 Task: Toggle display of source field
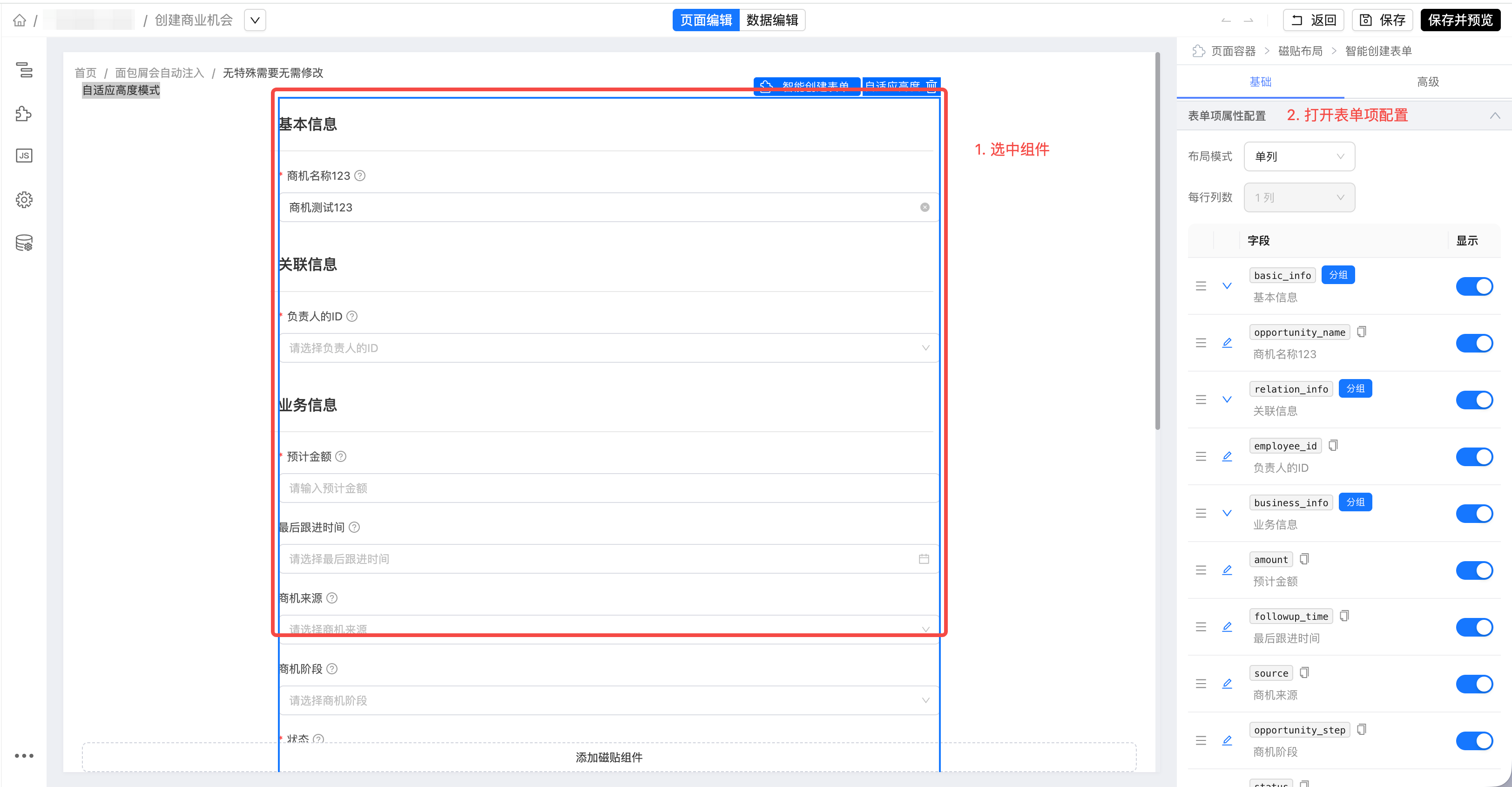[x=1474, y=684]
